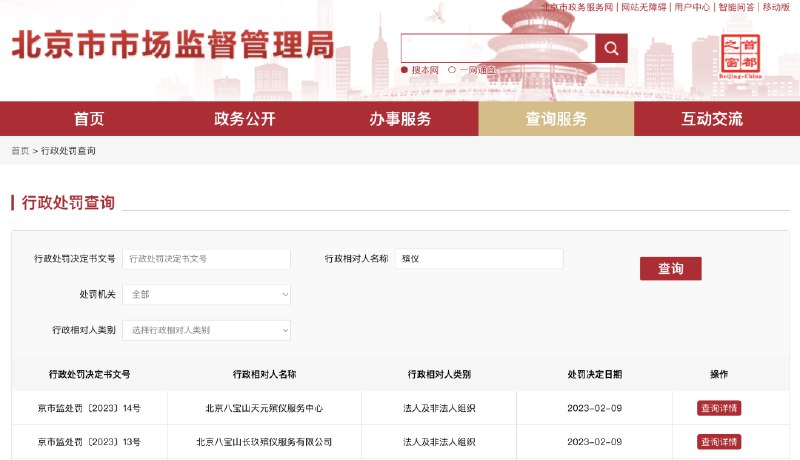Click the red 查询 search button
This screenshot has width=800, height=460.
tap(670, 269)
